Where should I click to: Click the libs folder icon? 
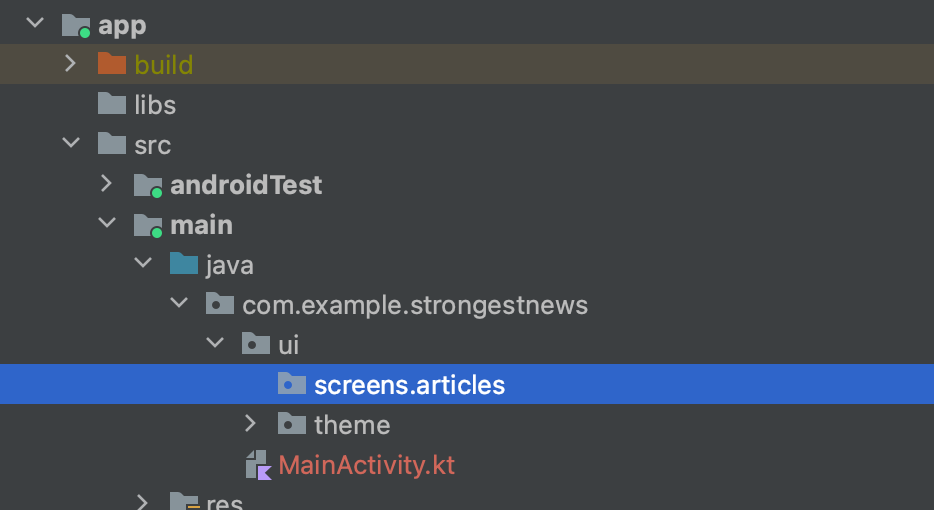[112, 104]
